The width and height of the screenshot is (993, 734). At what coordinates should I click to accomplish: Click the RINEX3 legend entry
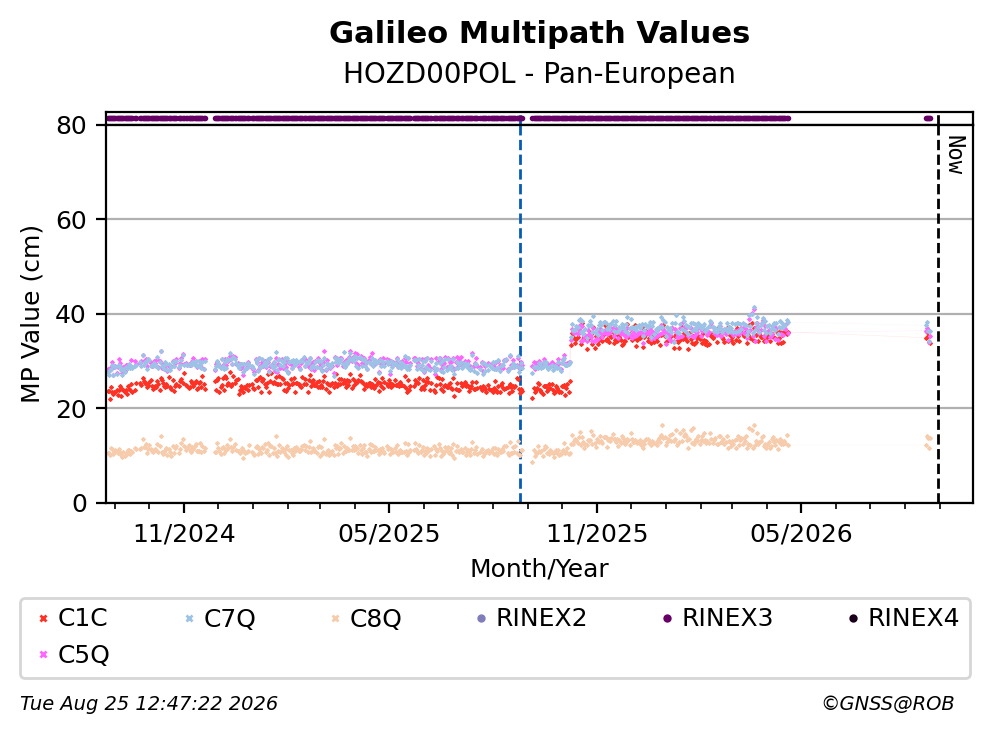(718, 617)
